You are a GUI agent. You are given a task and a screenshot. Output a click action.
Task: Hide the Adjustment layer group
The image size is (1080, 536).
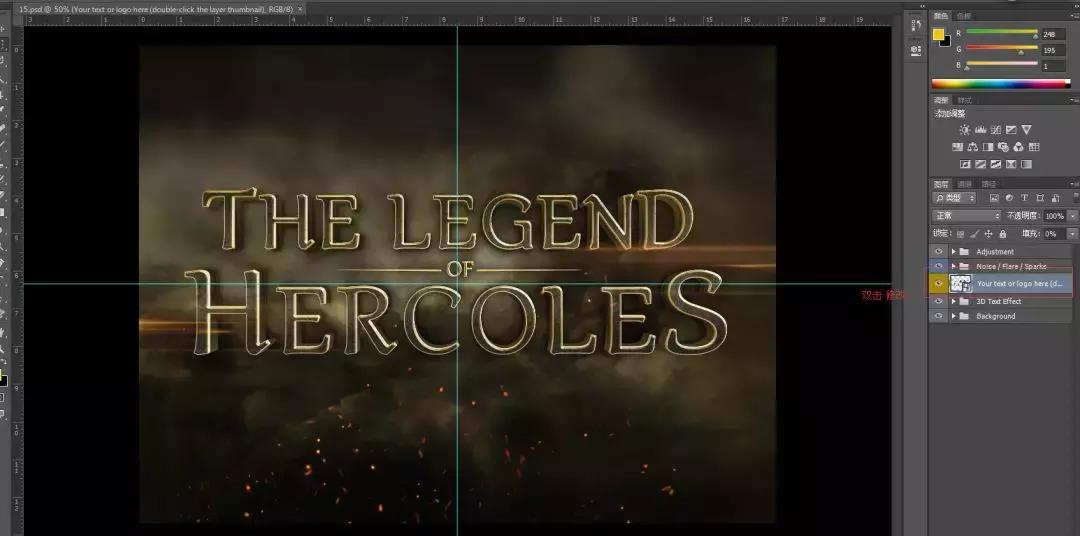click(938, 251)
